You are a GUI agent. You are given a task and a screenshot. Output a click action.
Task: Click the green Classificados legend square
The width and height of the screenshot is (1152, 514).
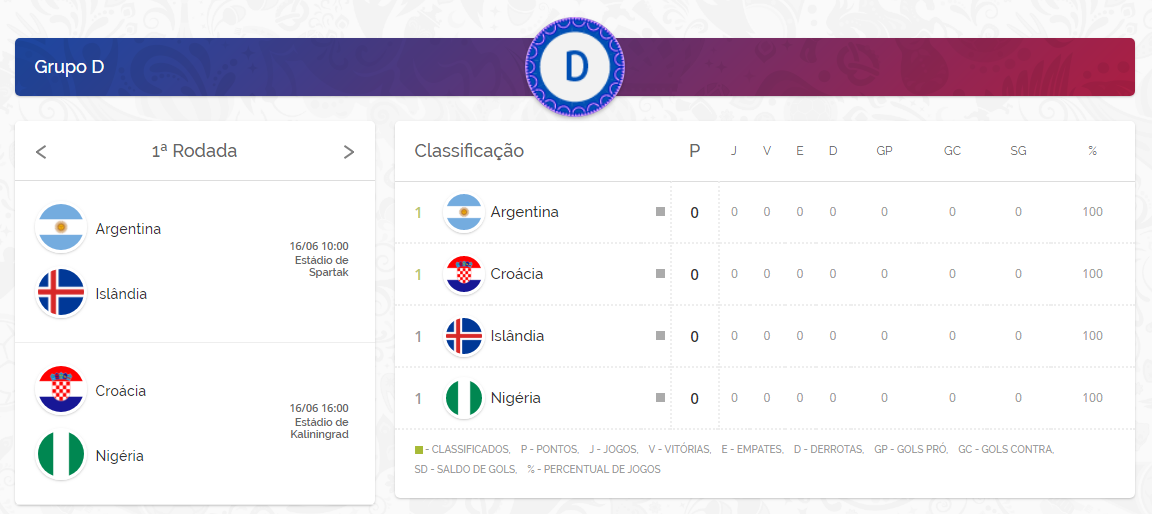point(418,450)
